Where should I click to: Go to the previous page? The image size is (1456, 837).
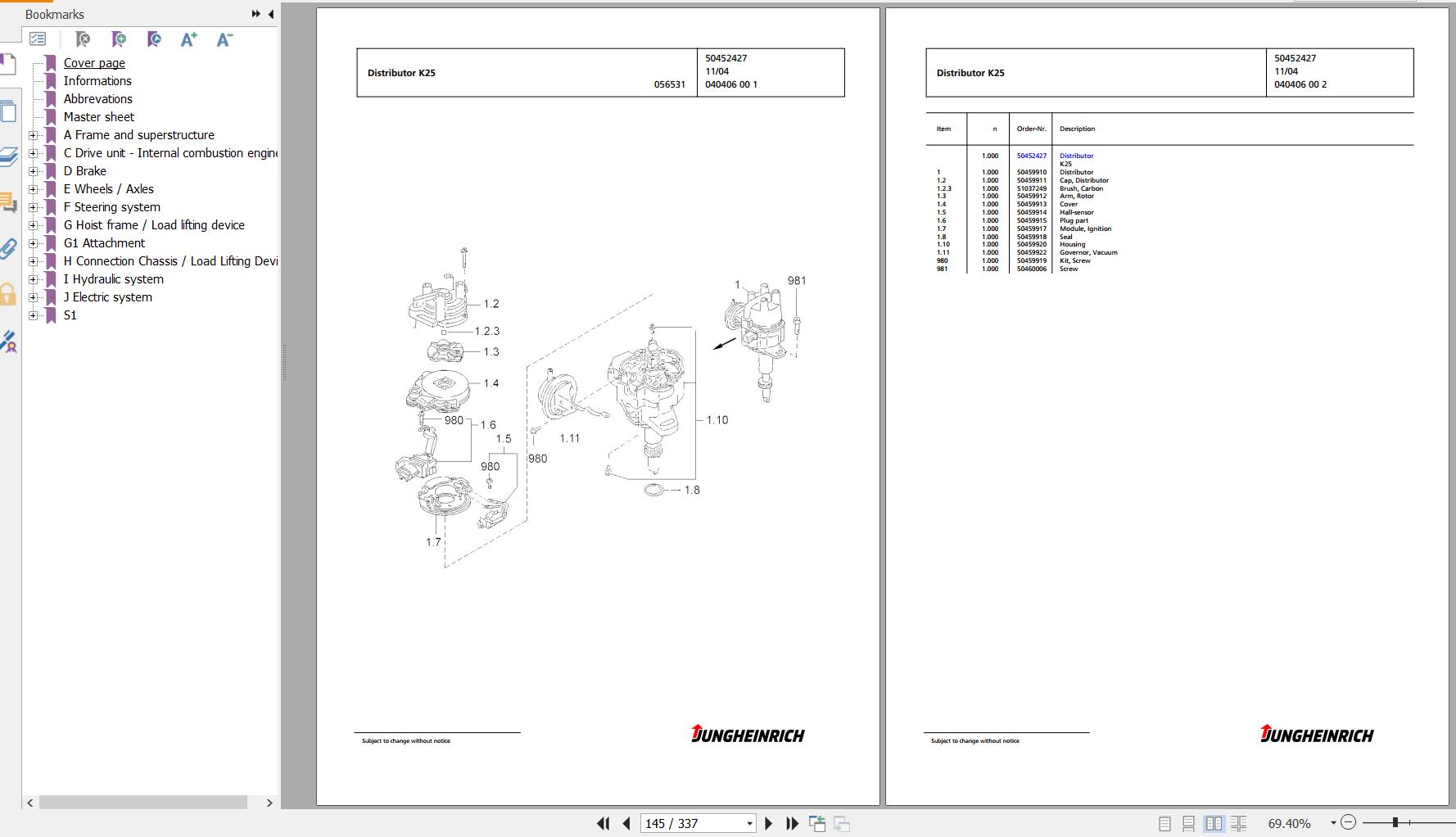point(626,823)
